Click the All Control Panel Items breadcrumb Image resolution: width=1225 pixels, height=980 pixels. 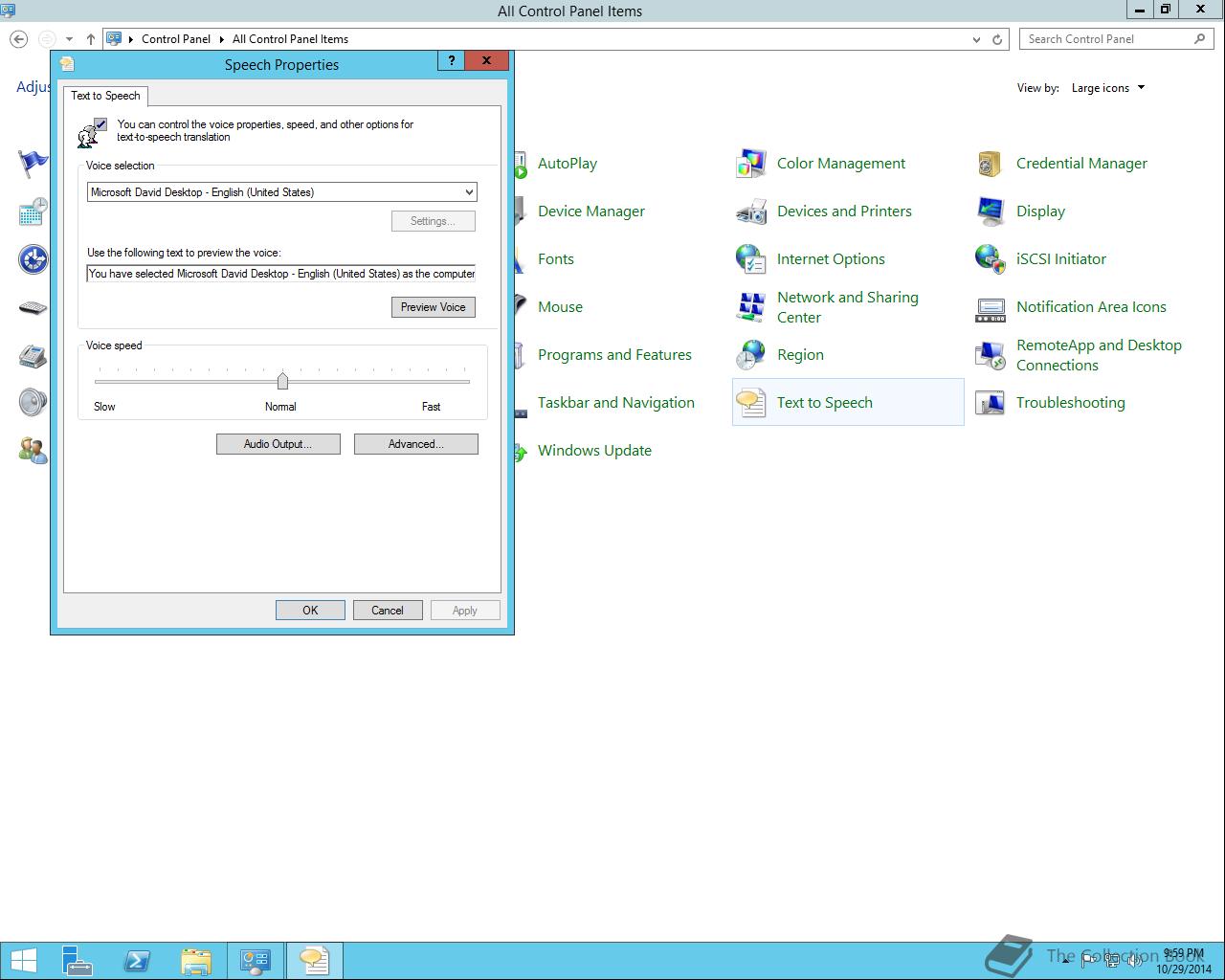coord(290,39)
